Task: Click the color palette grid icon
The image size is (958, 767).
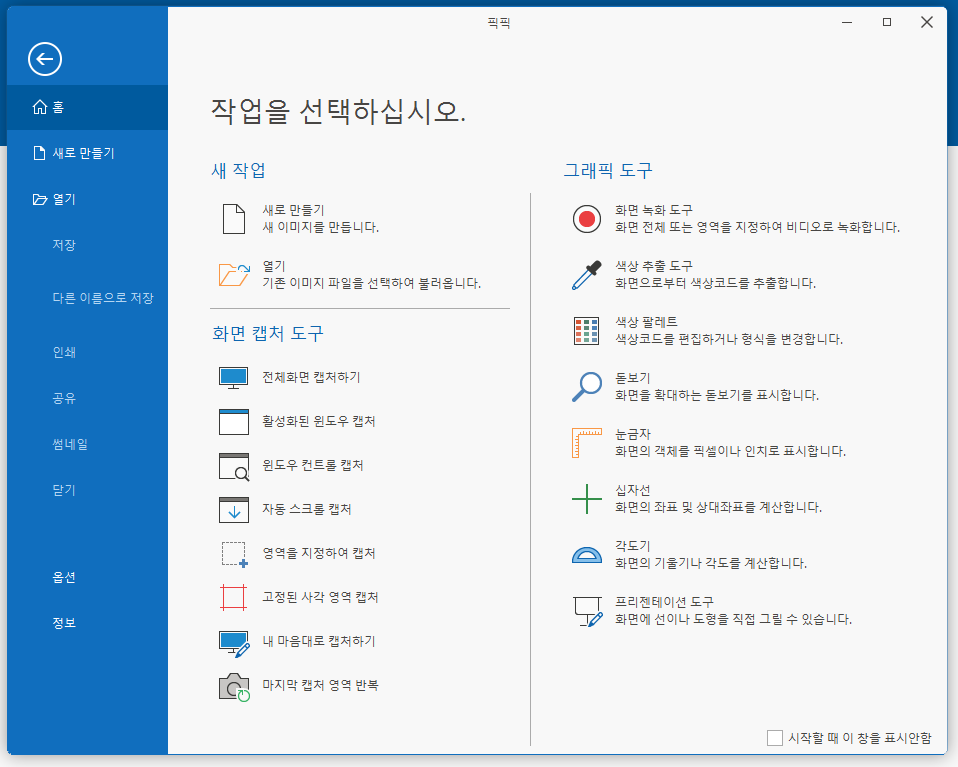Action: point(587,331)
